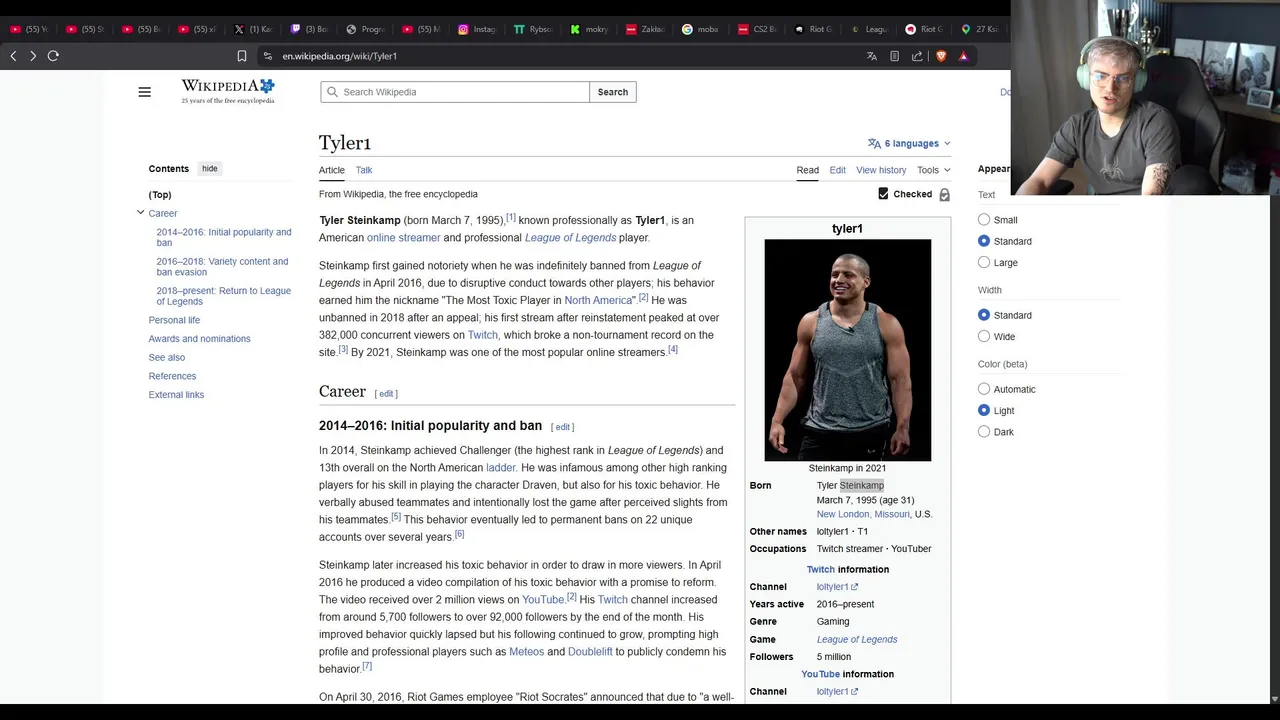Go to 2016–2018 Variety content contents entry

pyautogui.click(x=222, y=267)
